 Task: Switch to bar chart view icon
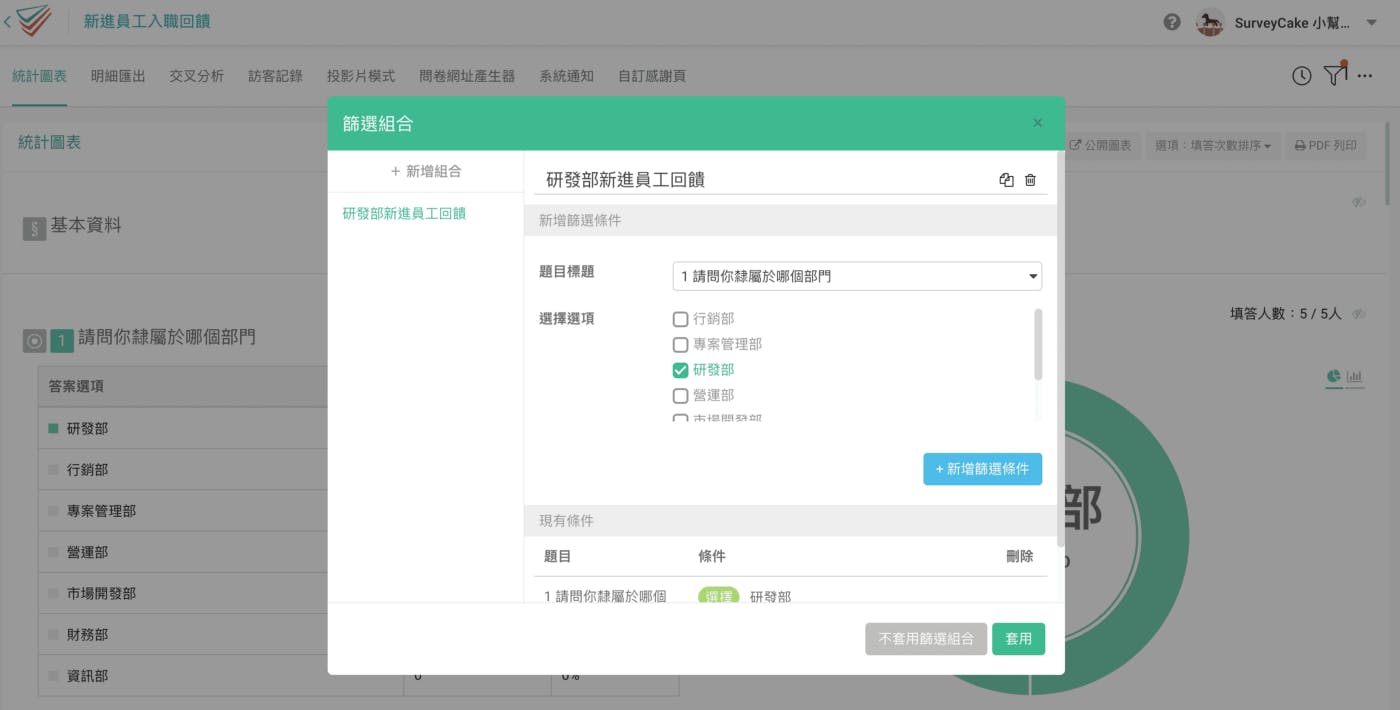[1355, 377]
